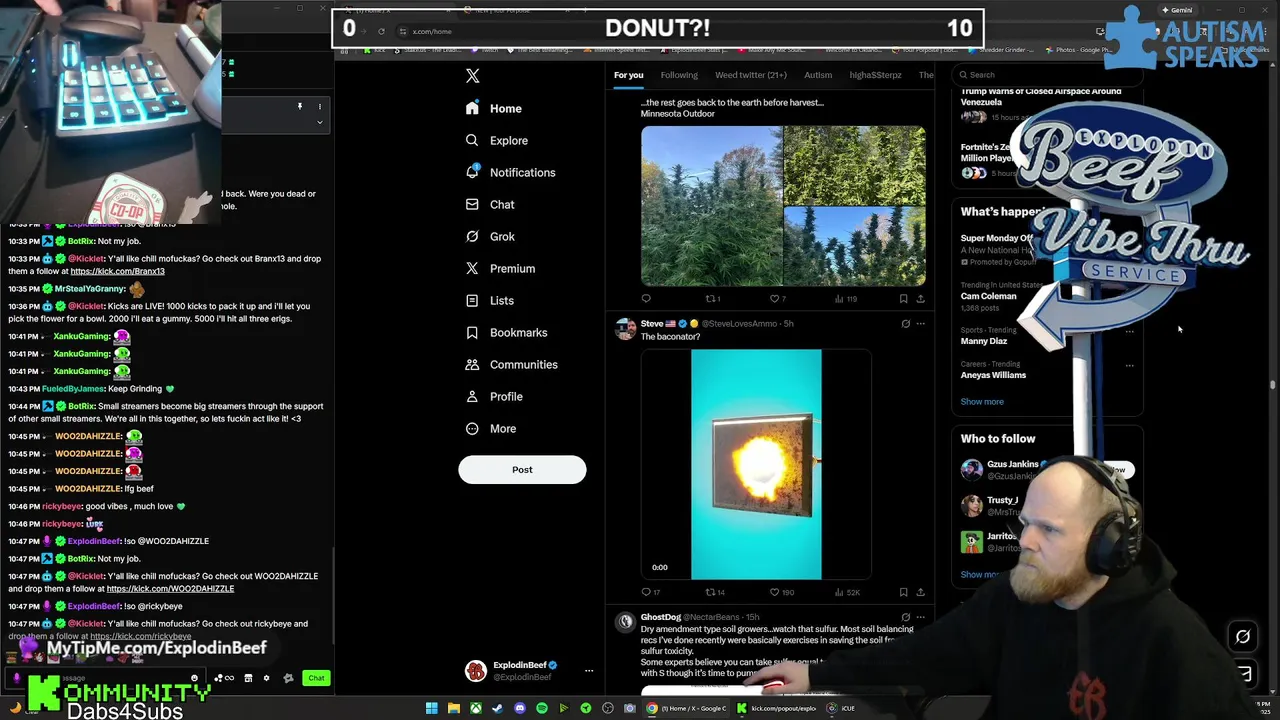Open Chat envelope icon in sidebar
Screen dimensions: 1280x720
[472, 204]
